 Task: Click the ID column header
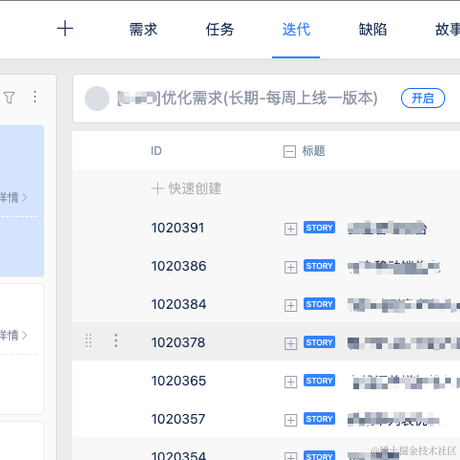tap(156, 151)
